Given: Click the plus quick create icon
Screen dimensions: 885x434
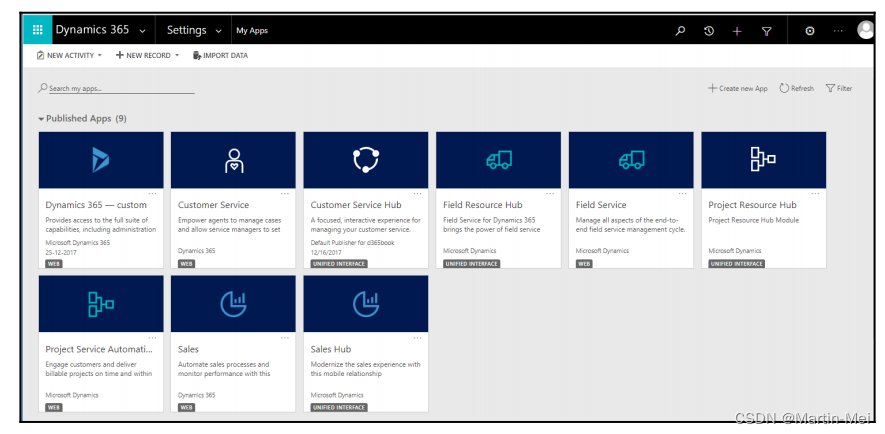Looking at the screenshot, I should click(737, 32).
